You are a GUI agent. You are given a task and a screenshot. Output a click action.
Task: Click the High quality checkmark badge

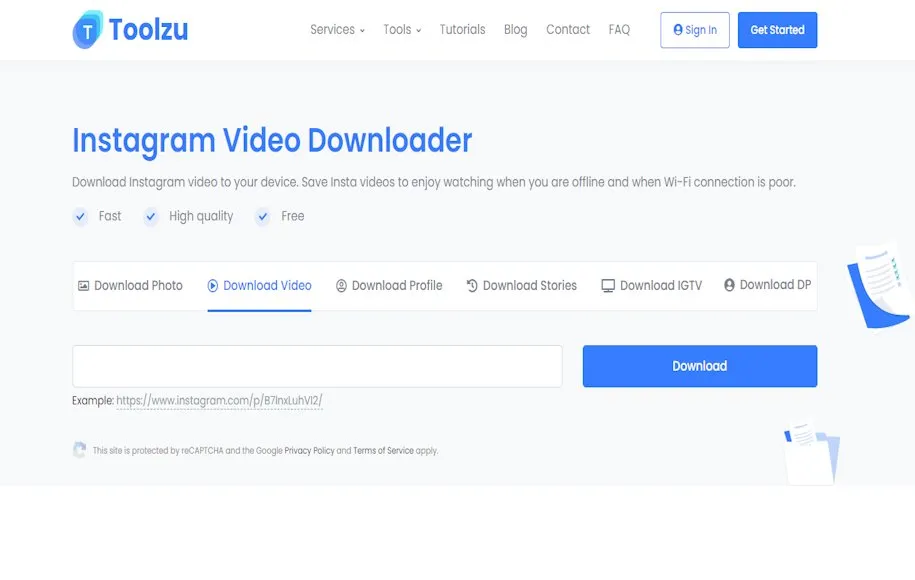coord(151,216)
